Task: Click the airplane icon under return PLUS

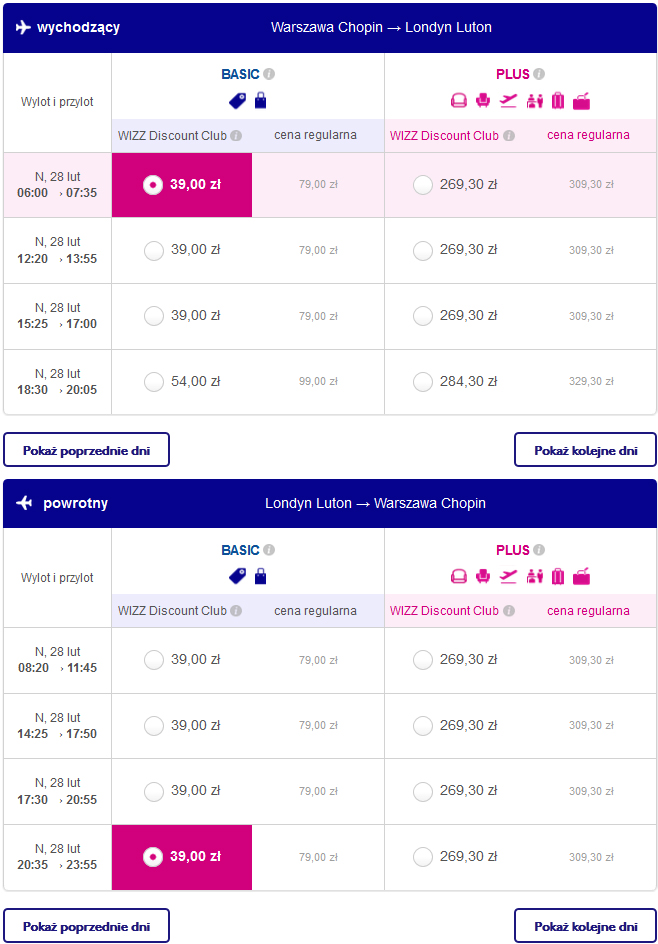Action: (509, 576)
